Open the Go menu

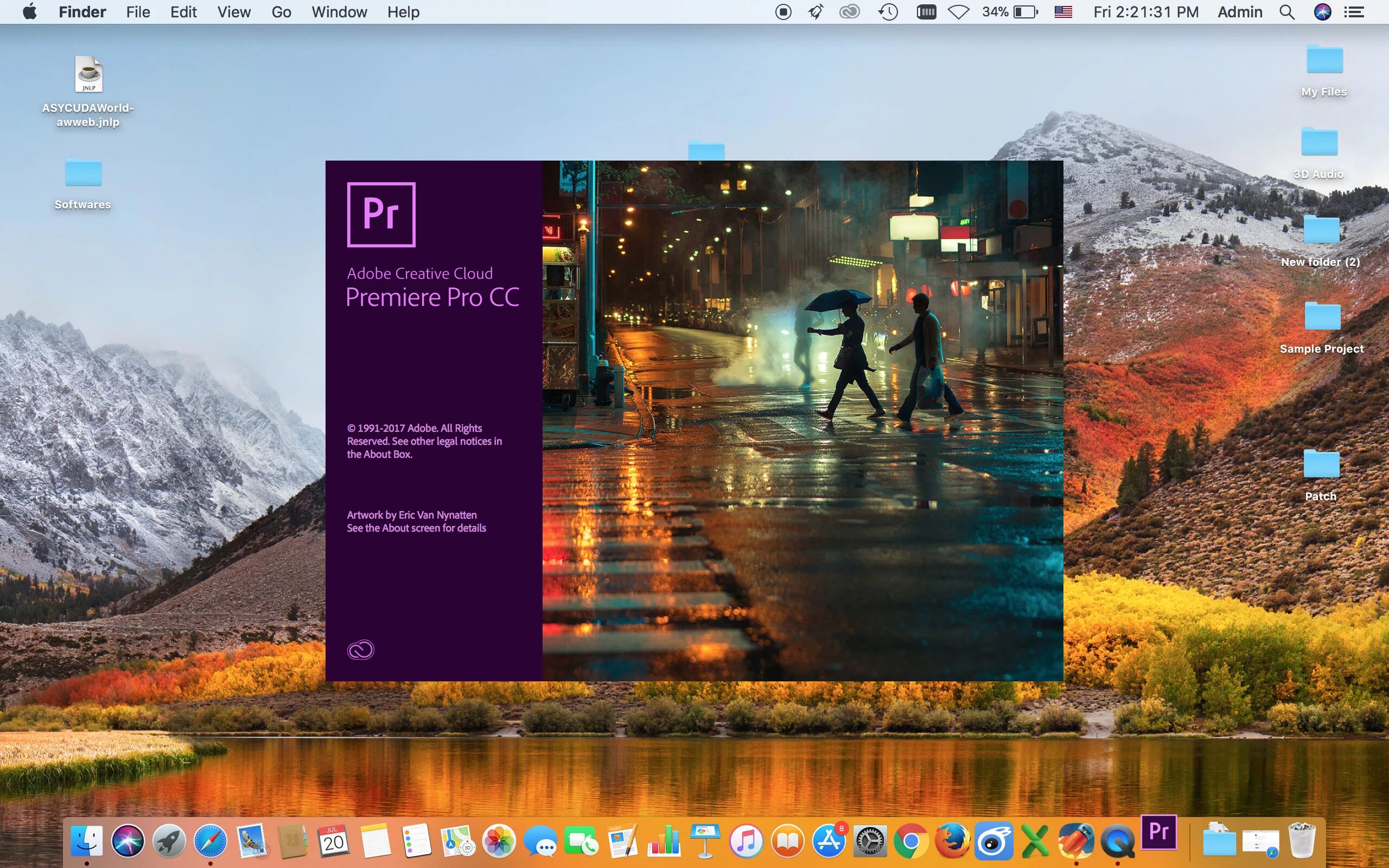[x=281, y=12]
